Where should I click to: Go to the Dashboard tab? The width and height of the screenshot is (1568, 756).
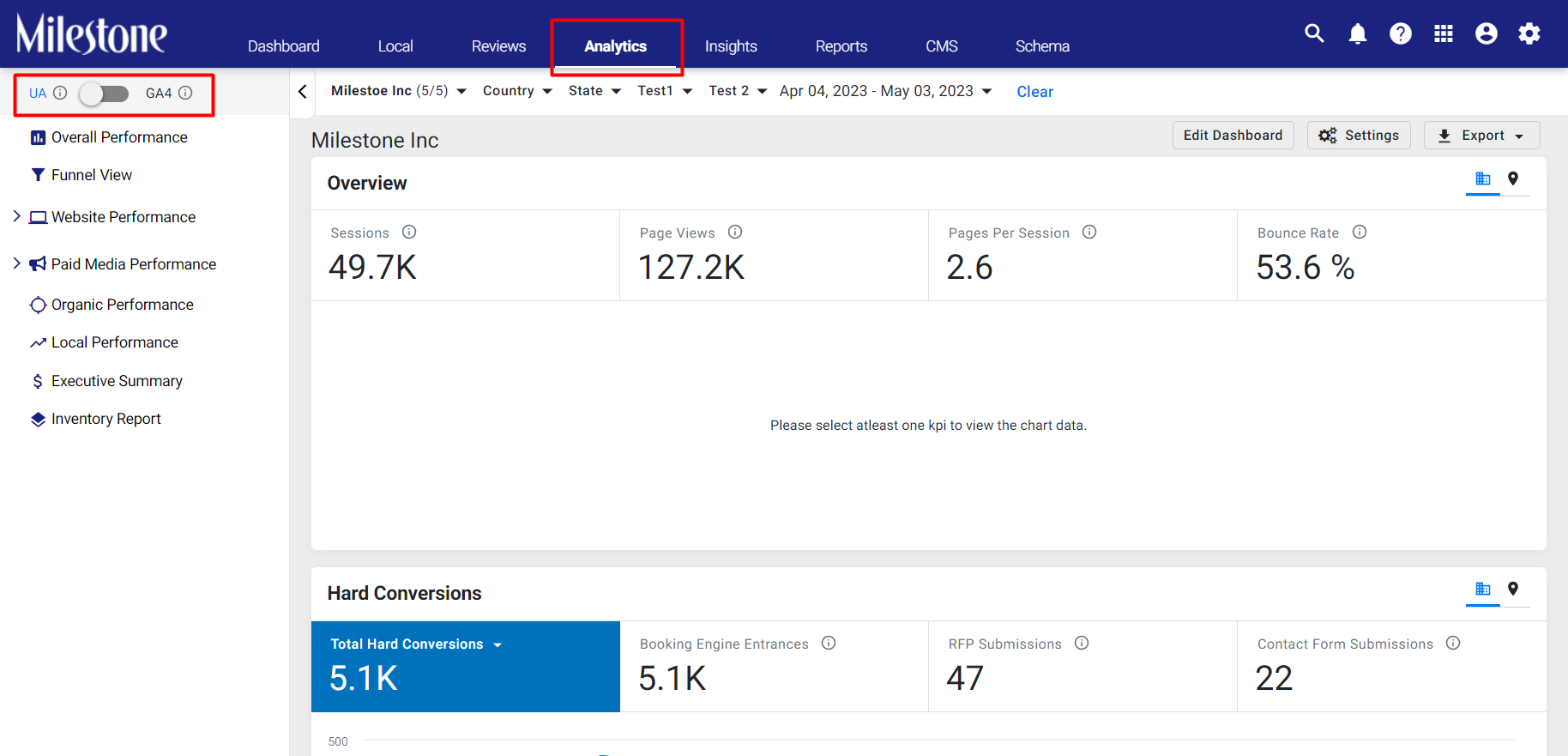tap(283, 46)
